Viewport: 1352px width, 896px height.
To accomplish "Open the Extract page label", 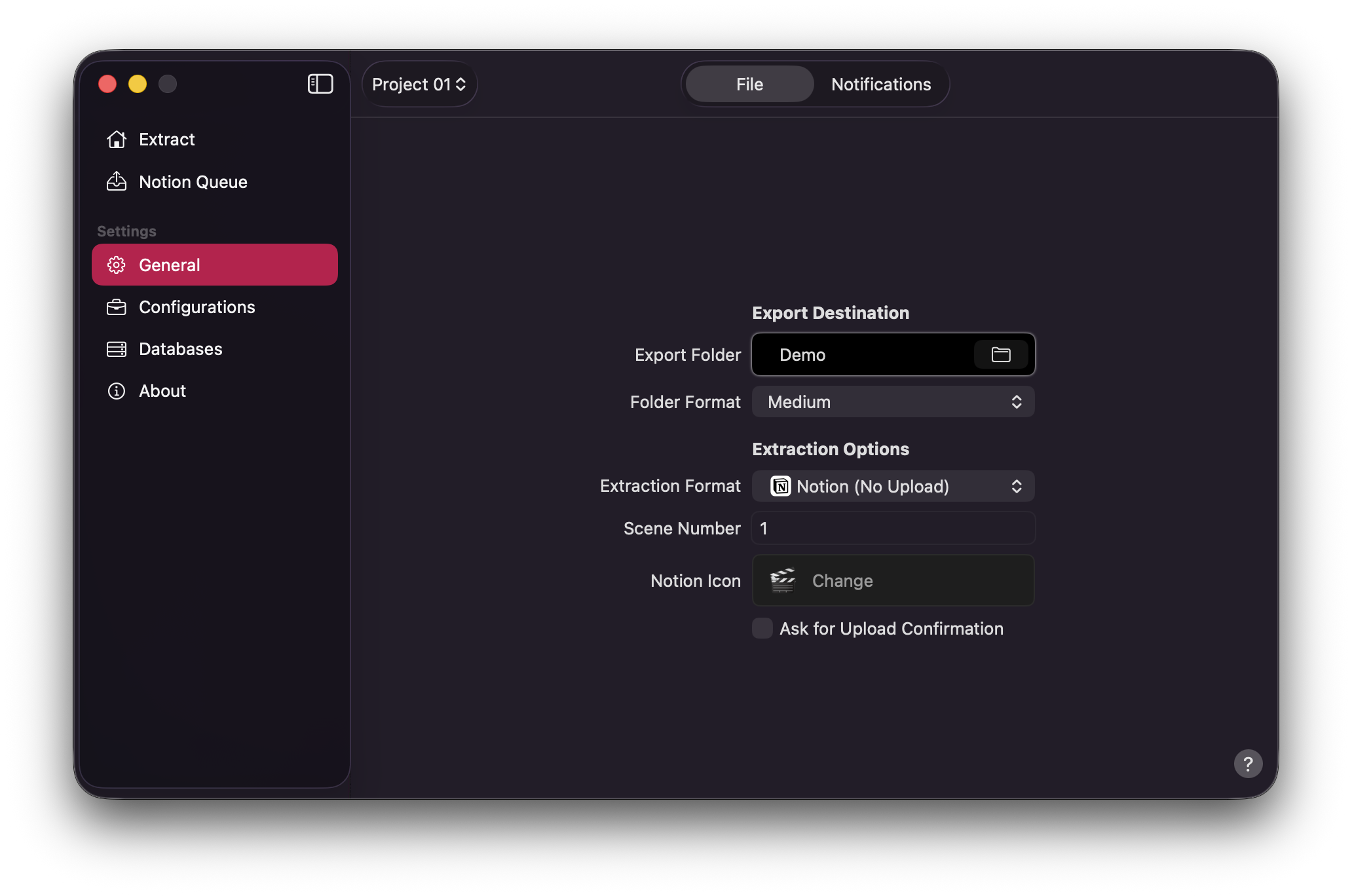I will pos(166,140).
